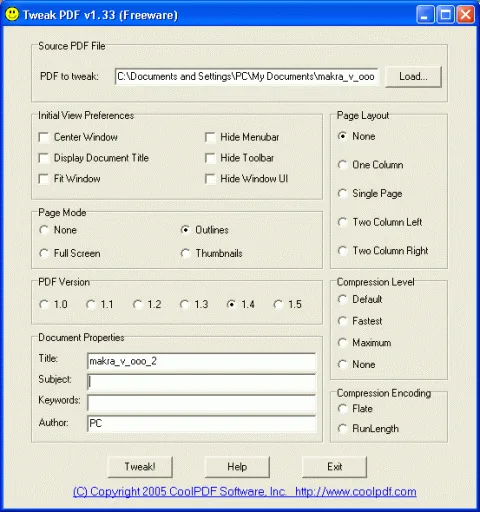Select PDF version 1.4
The image size is (480, 512).
pyautogui.click(x=231, y=304)
